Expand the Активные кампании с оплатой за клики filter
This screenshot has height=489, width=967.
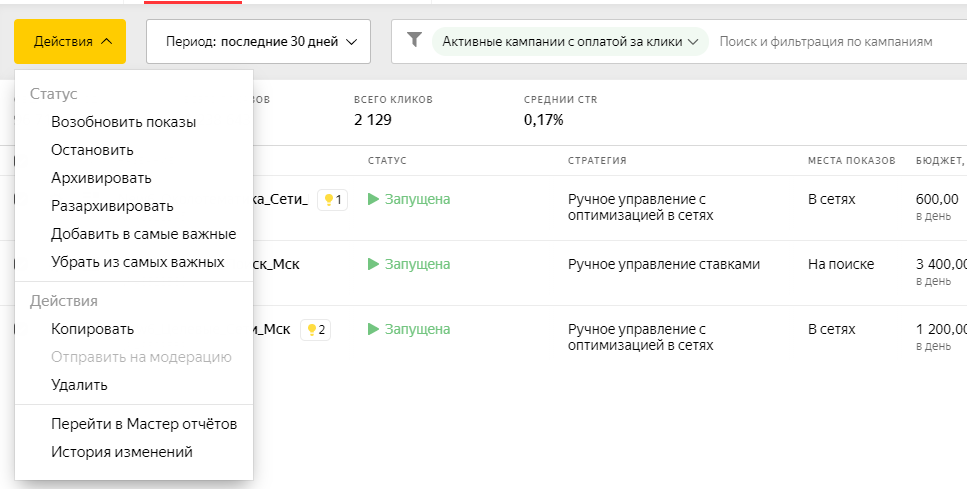tap(570, 42)
